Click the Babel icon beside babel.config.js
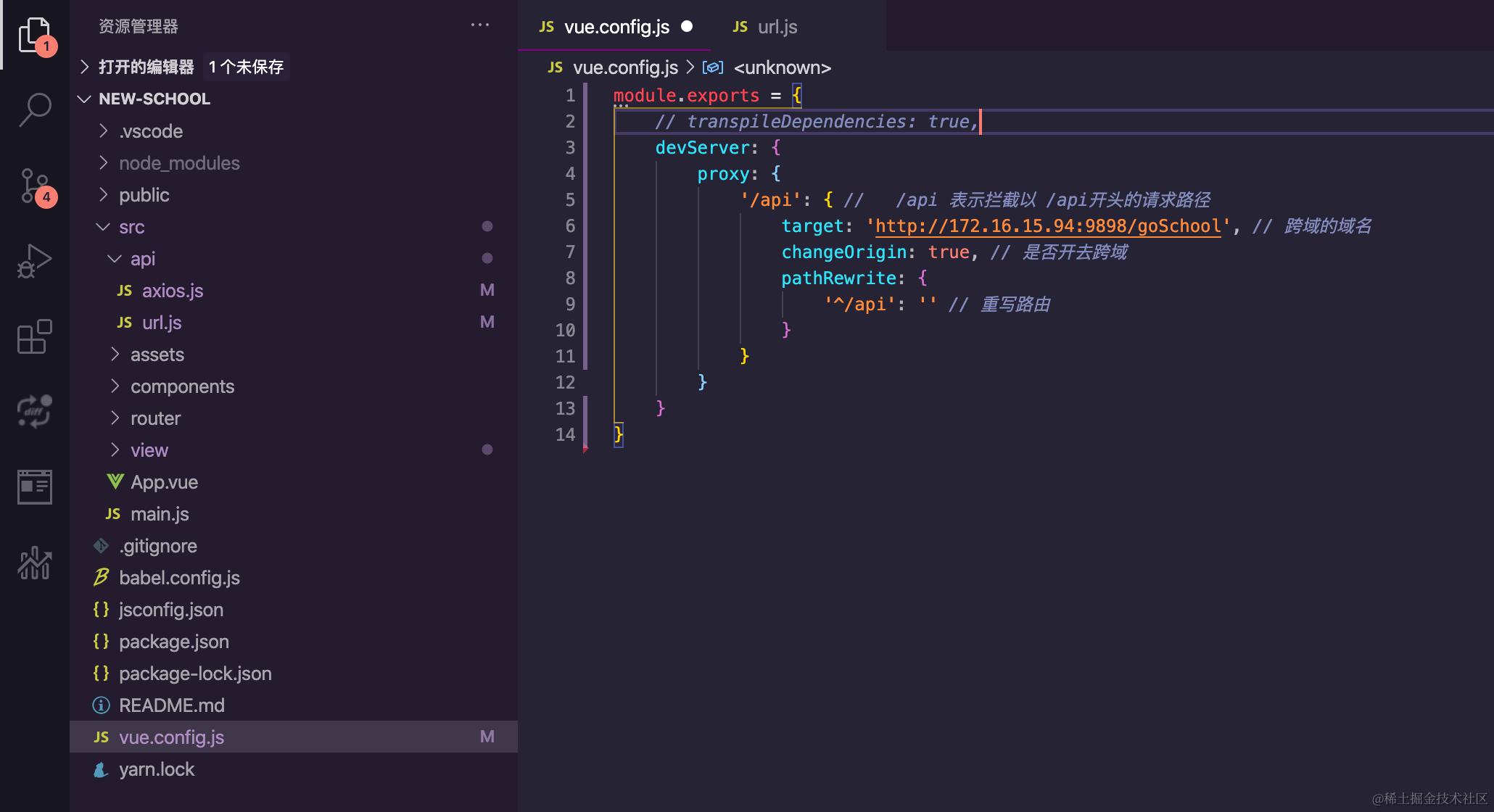The image size is (1494, 812). click(x=101, y=577)
